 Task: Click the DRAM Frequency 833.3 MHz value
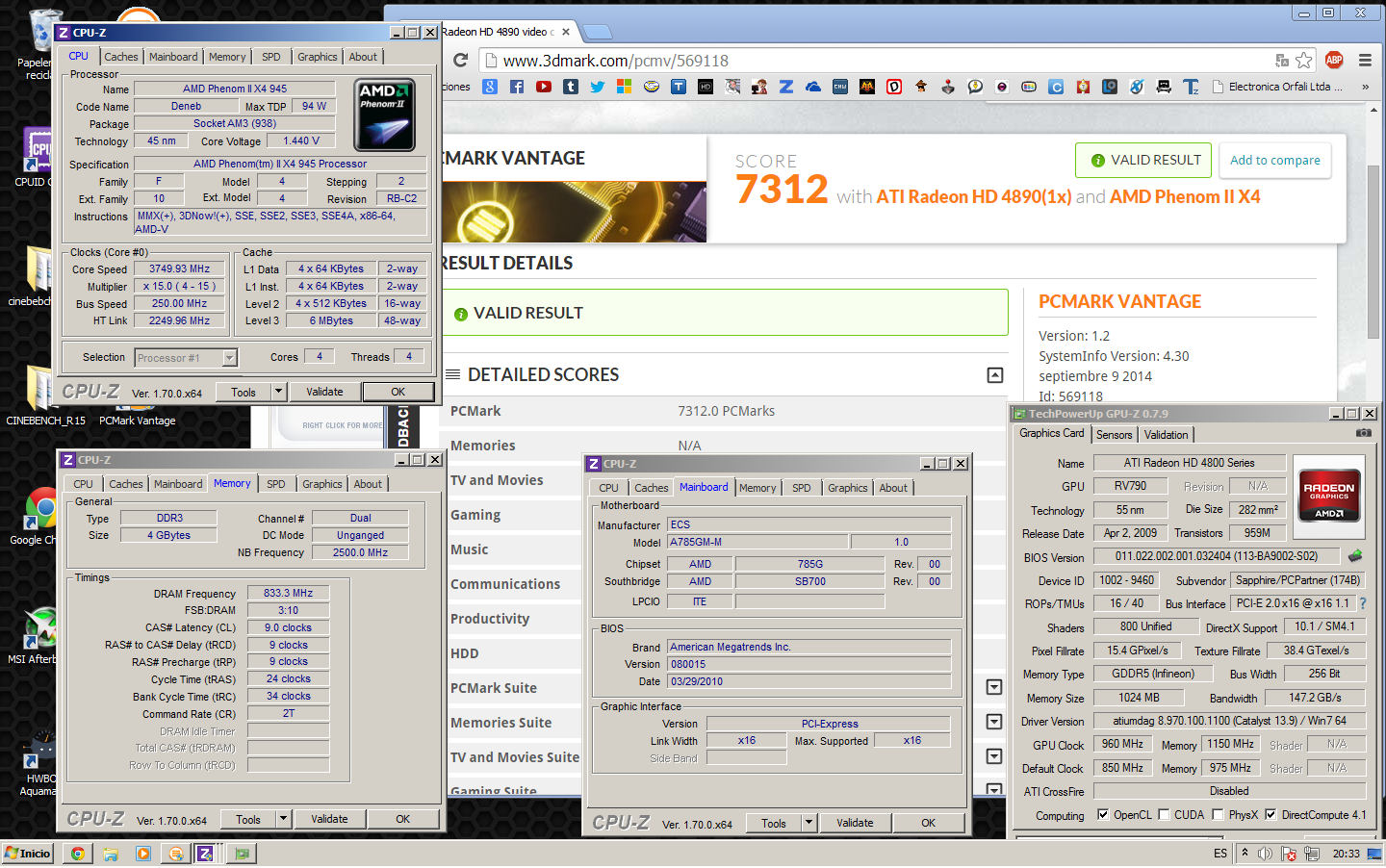(x=288, y=593)
